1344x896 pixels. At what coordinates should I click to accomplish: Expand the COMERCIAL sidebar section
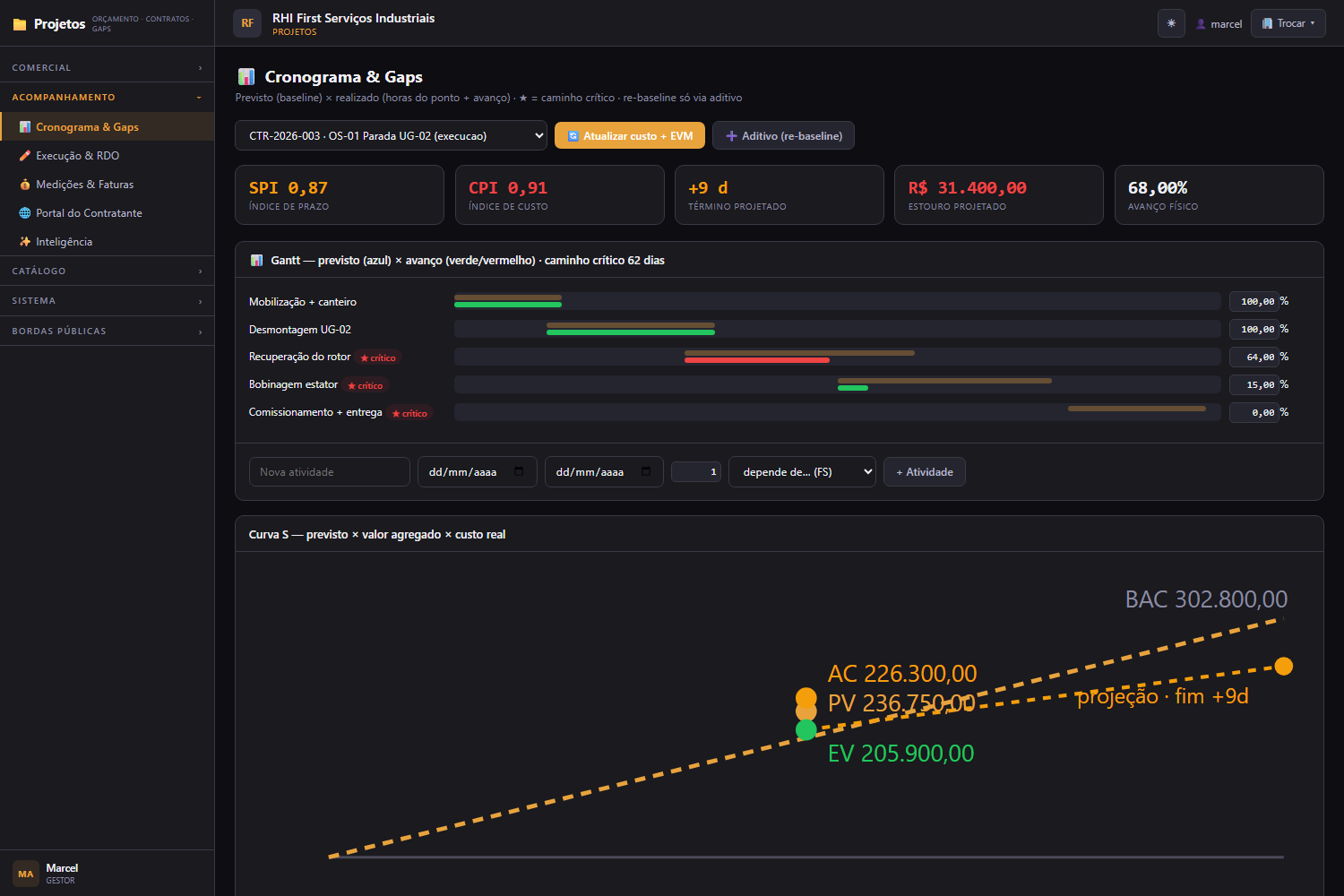[x=108, y=68]
